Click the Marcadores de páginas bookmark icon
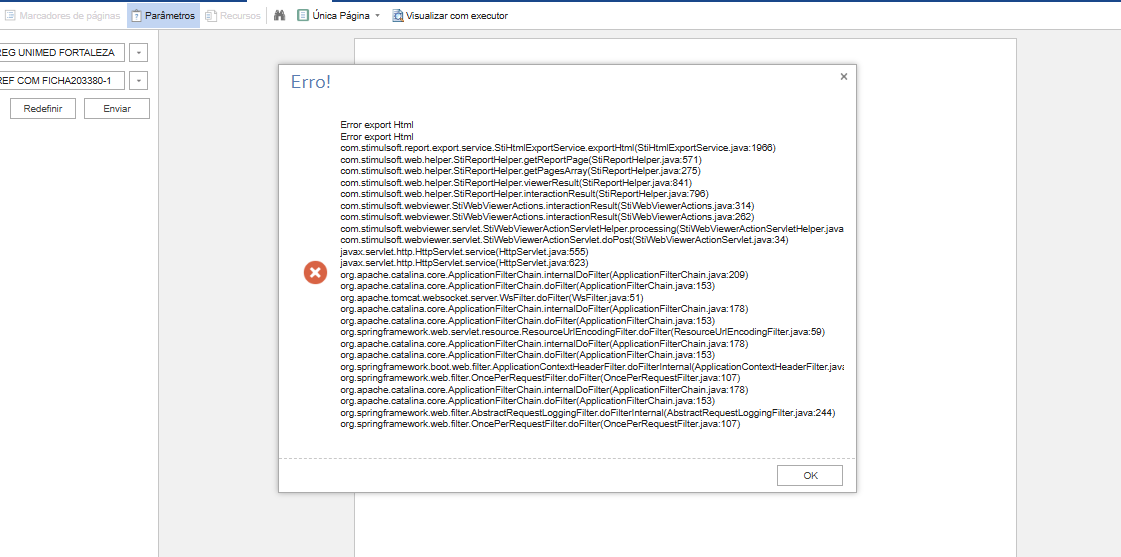 click(10, 16)
